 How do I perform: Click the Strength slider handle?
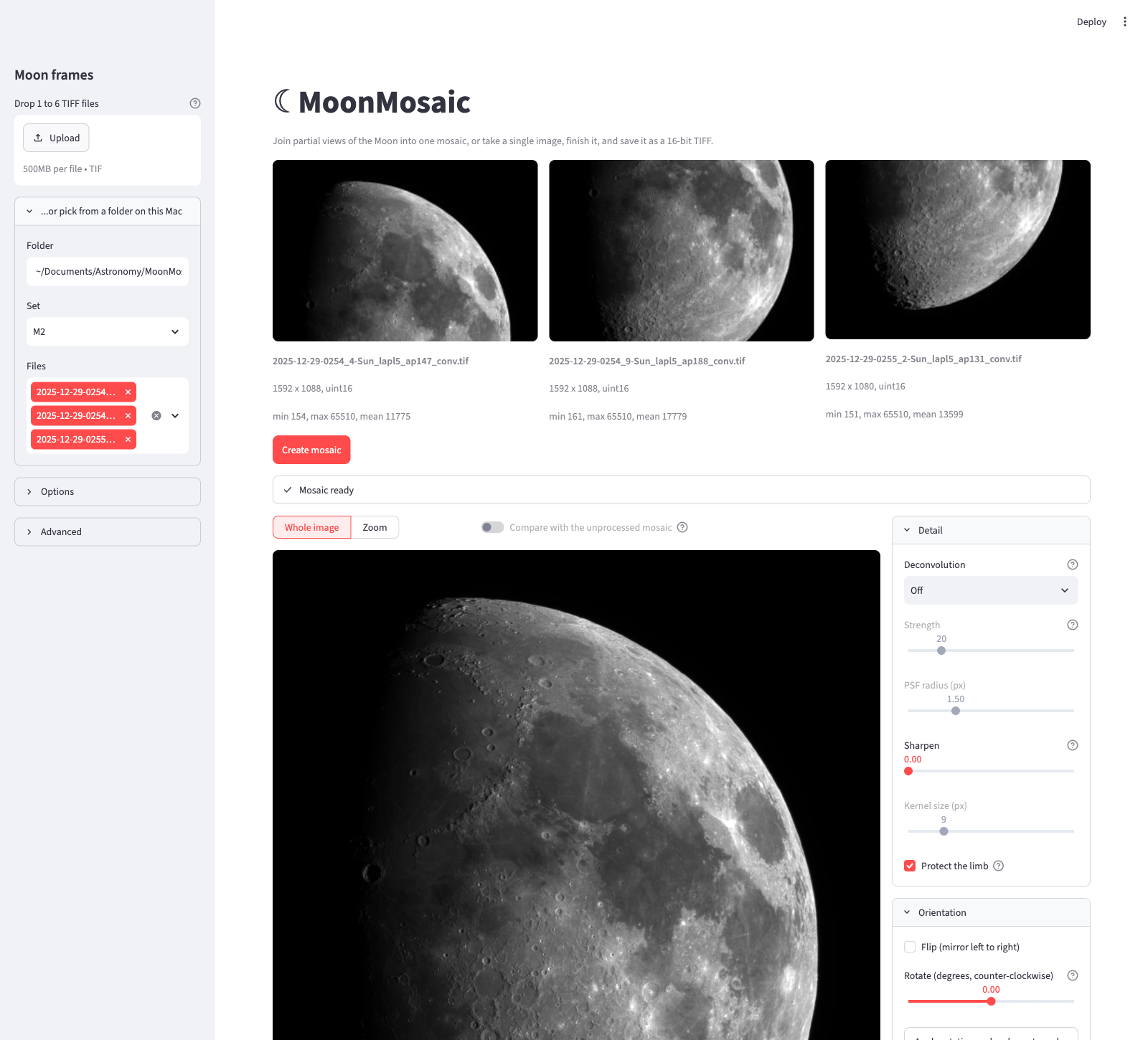pos(941,651)
